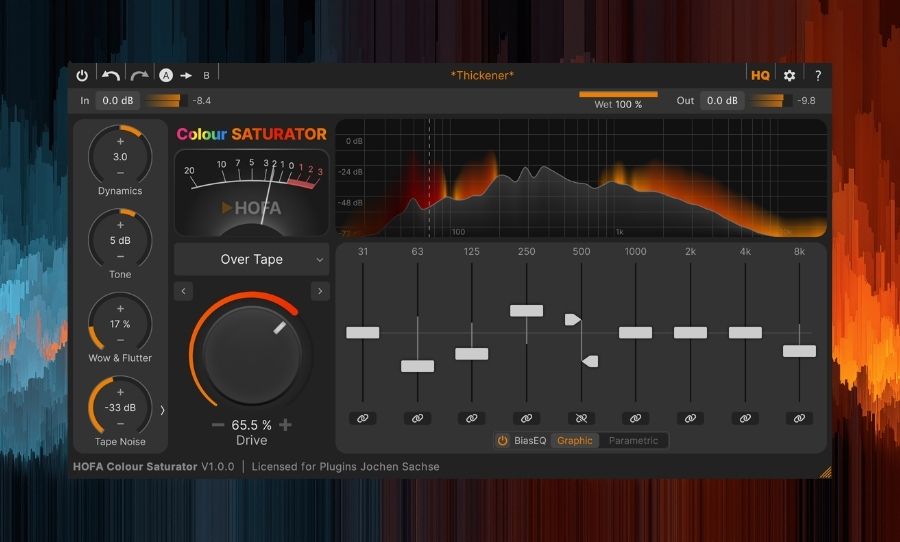Toggle the unlinked 500 band link icon
This screenshot has width=900, height=542.
(x=581, y=418)
